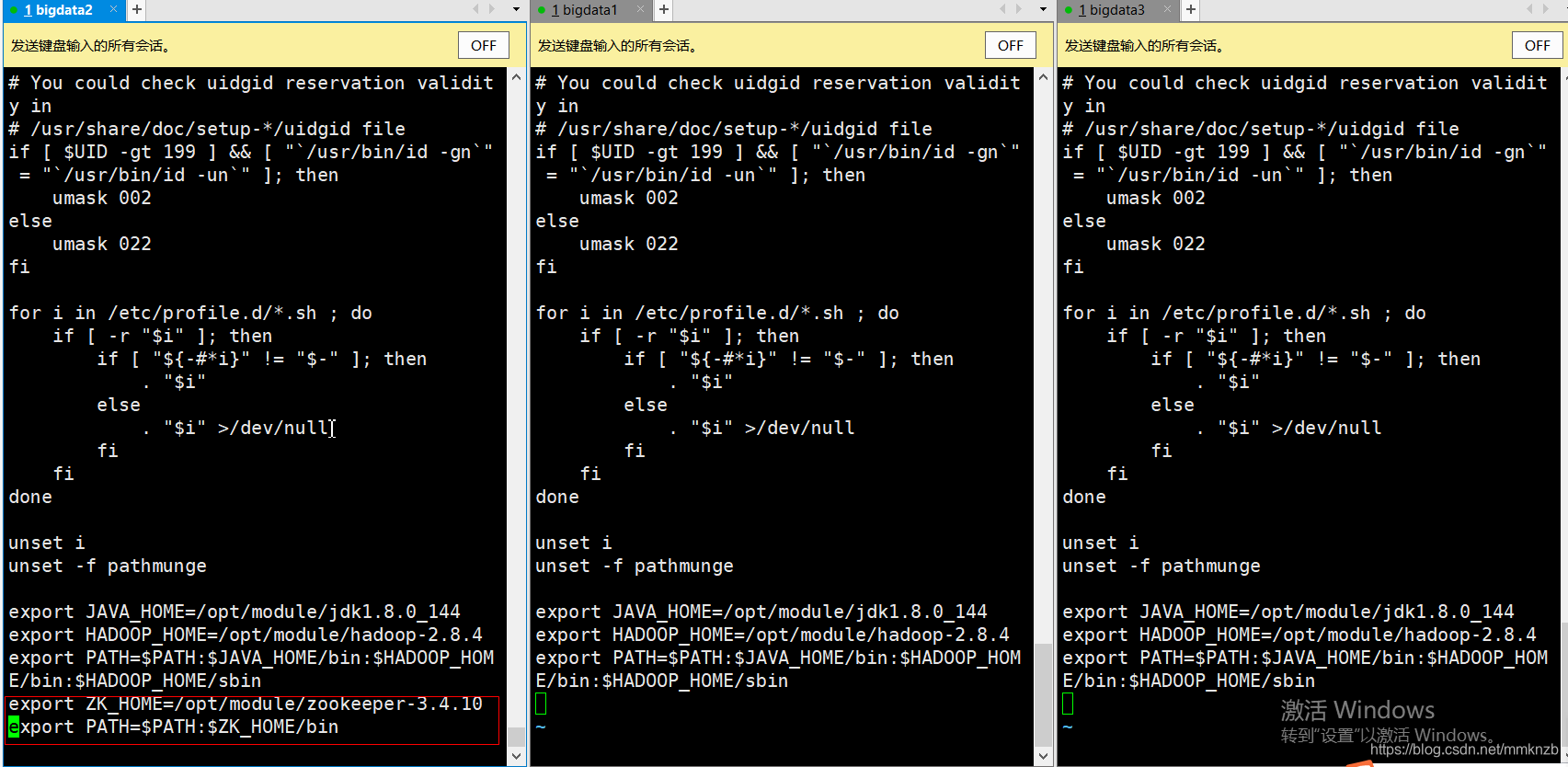Click 'unset -f pathmunge' in bigdata2 terminal
The height and width of the screenshot is (767, 1568).
[108, 566]
